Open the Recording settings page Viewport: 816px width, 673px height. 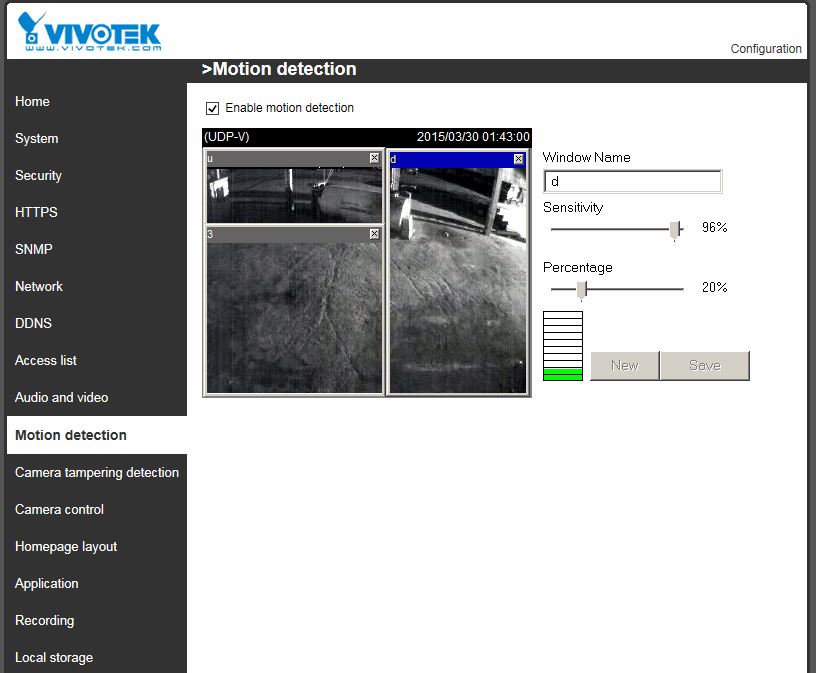point(45,621)
